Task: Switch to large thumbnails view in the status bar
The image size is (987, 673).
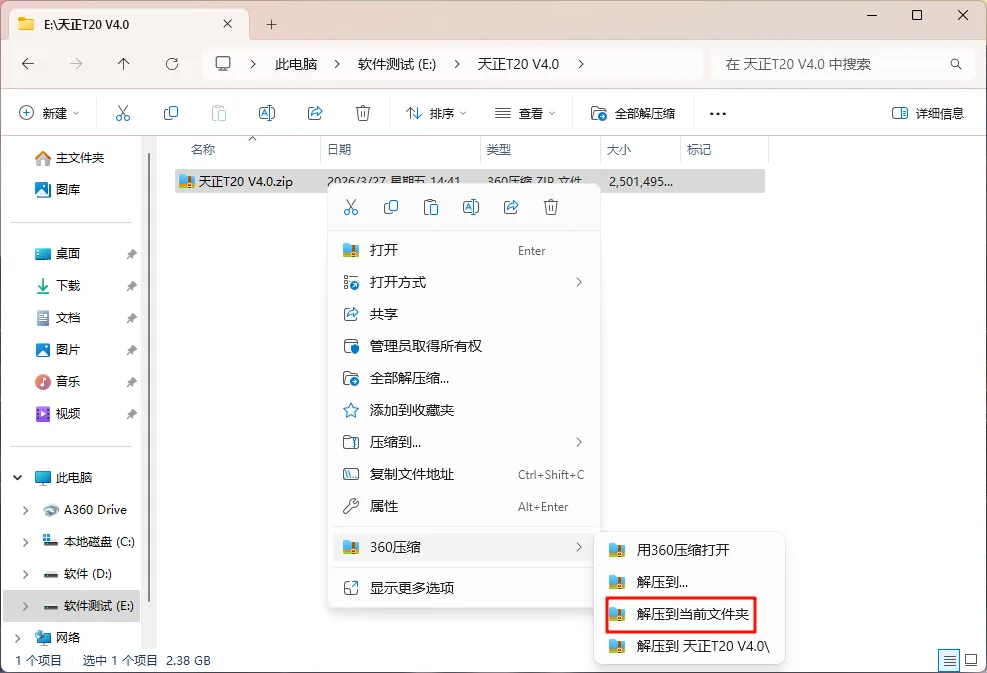Action: (971, 660)
